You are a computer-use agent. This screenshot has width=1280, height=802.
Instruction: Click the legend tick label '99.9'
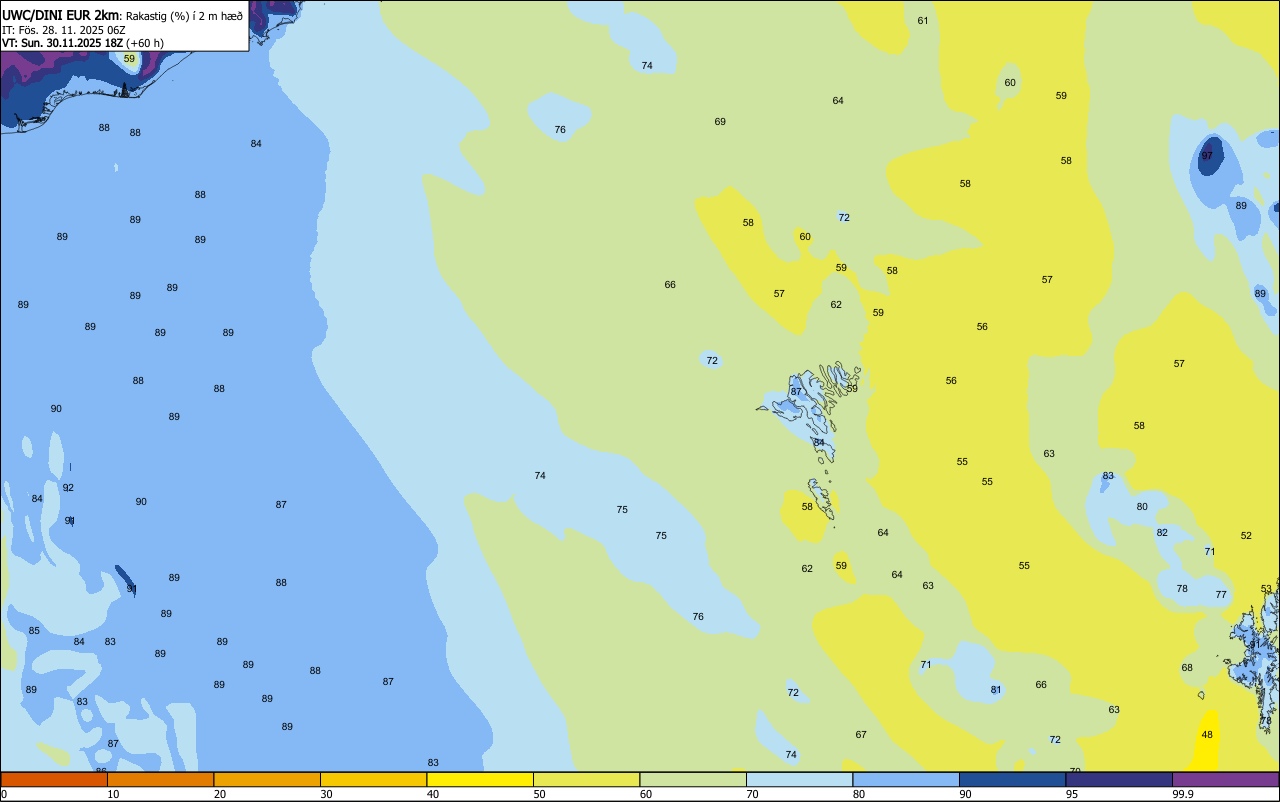[x=1183, y=794]
